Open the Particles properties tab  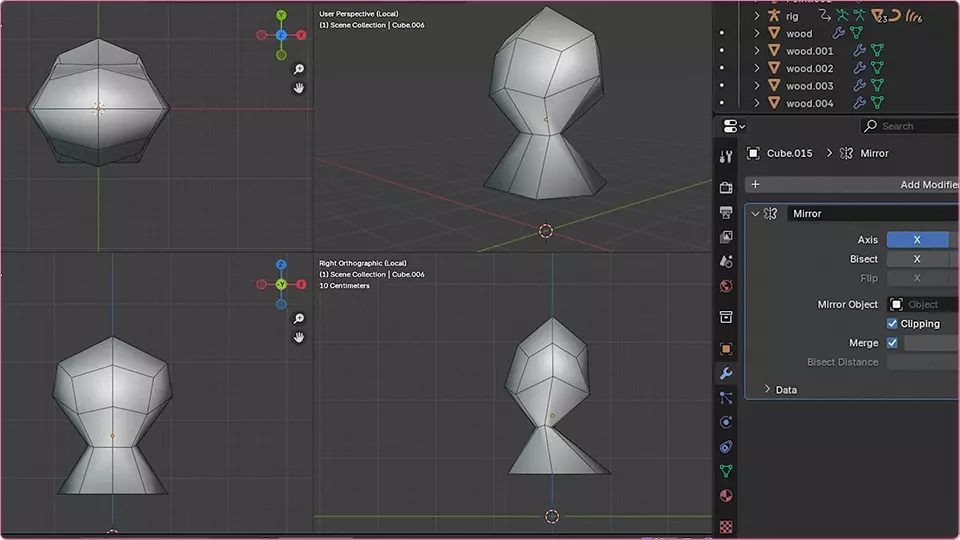coord(726,397)
